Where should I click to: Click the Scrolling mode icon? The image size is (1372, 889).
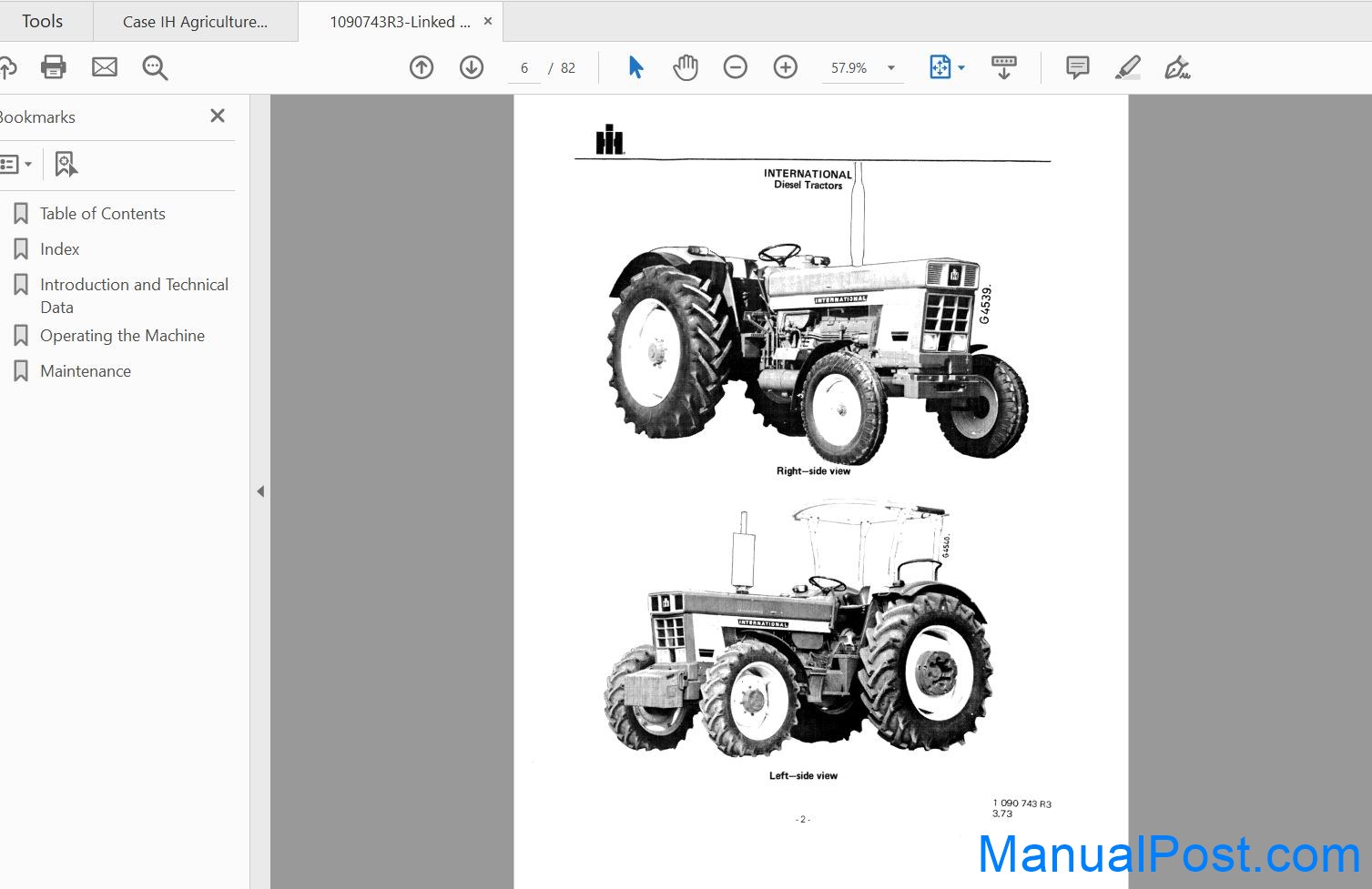(1004, 67)
